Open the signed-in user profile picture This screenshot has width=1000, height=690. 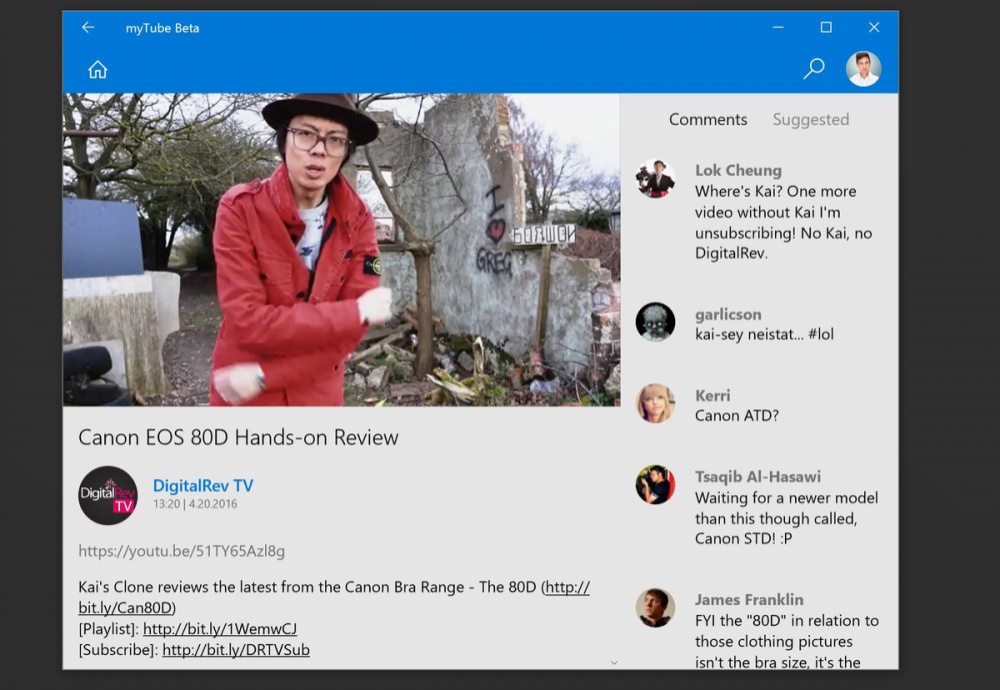[x=864, y=68]
